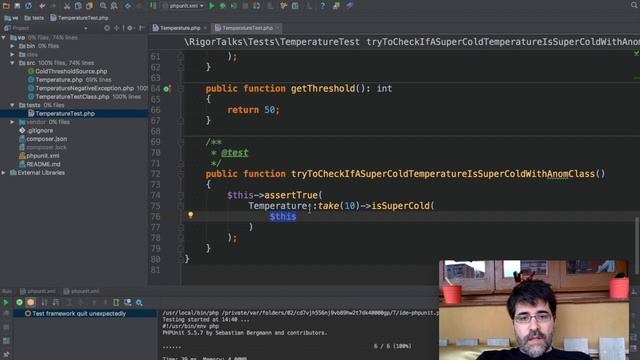Viewport: 640px width, 360px height.
Task: Click the Run with Coverage icon in the toolbar
Action: (x=234, y=6)
